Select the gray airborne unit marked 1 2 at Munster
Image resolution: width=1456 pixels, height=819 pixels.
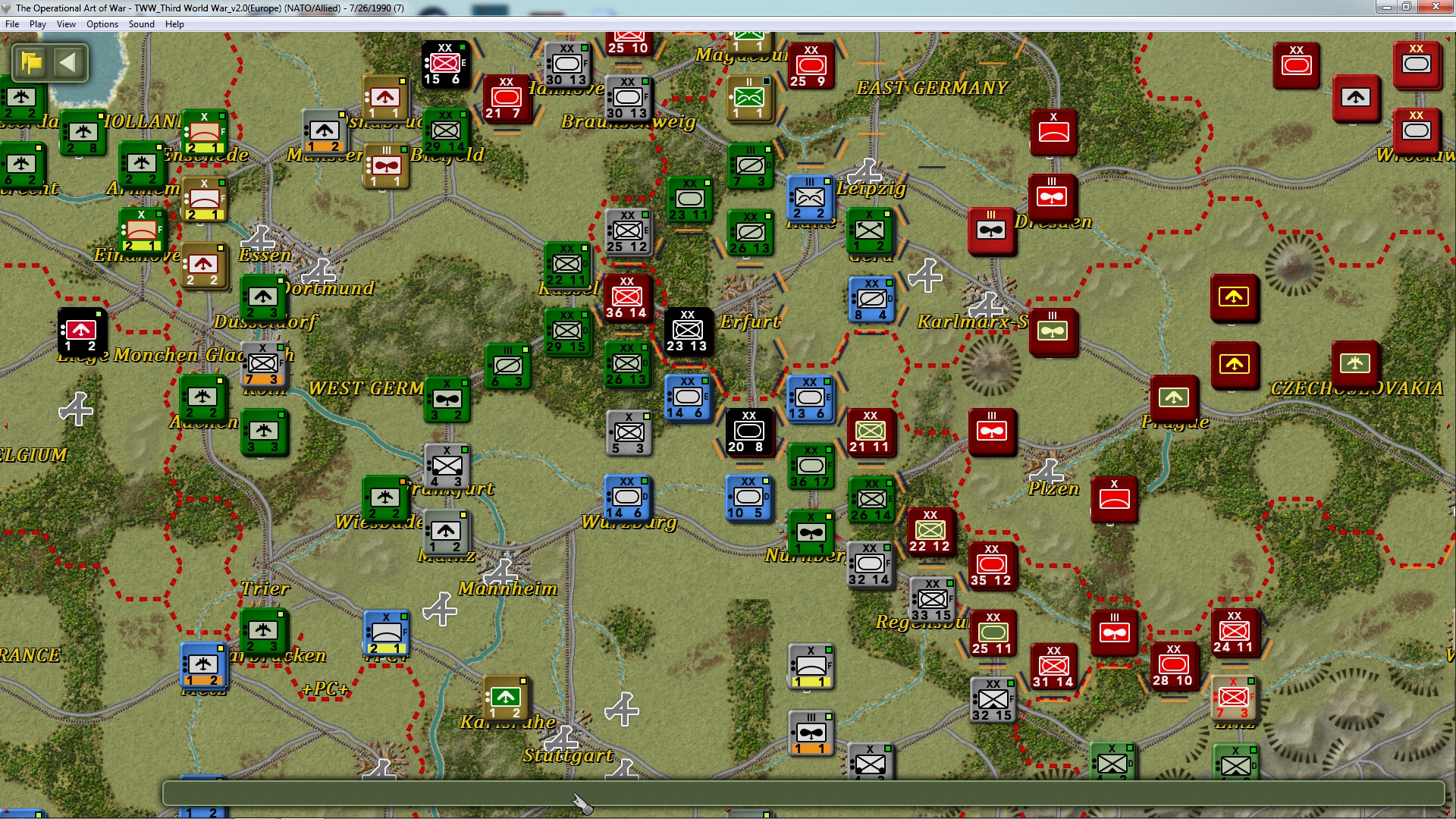pyautogui.click(x=324, y=131)
